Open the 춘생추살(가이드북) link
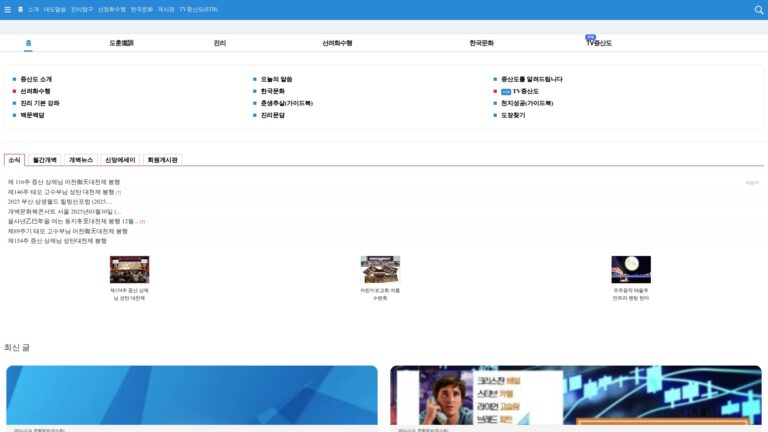768x432 pixels. click(287, 103)
